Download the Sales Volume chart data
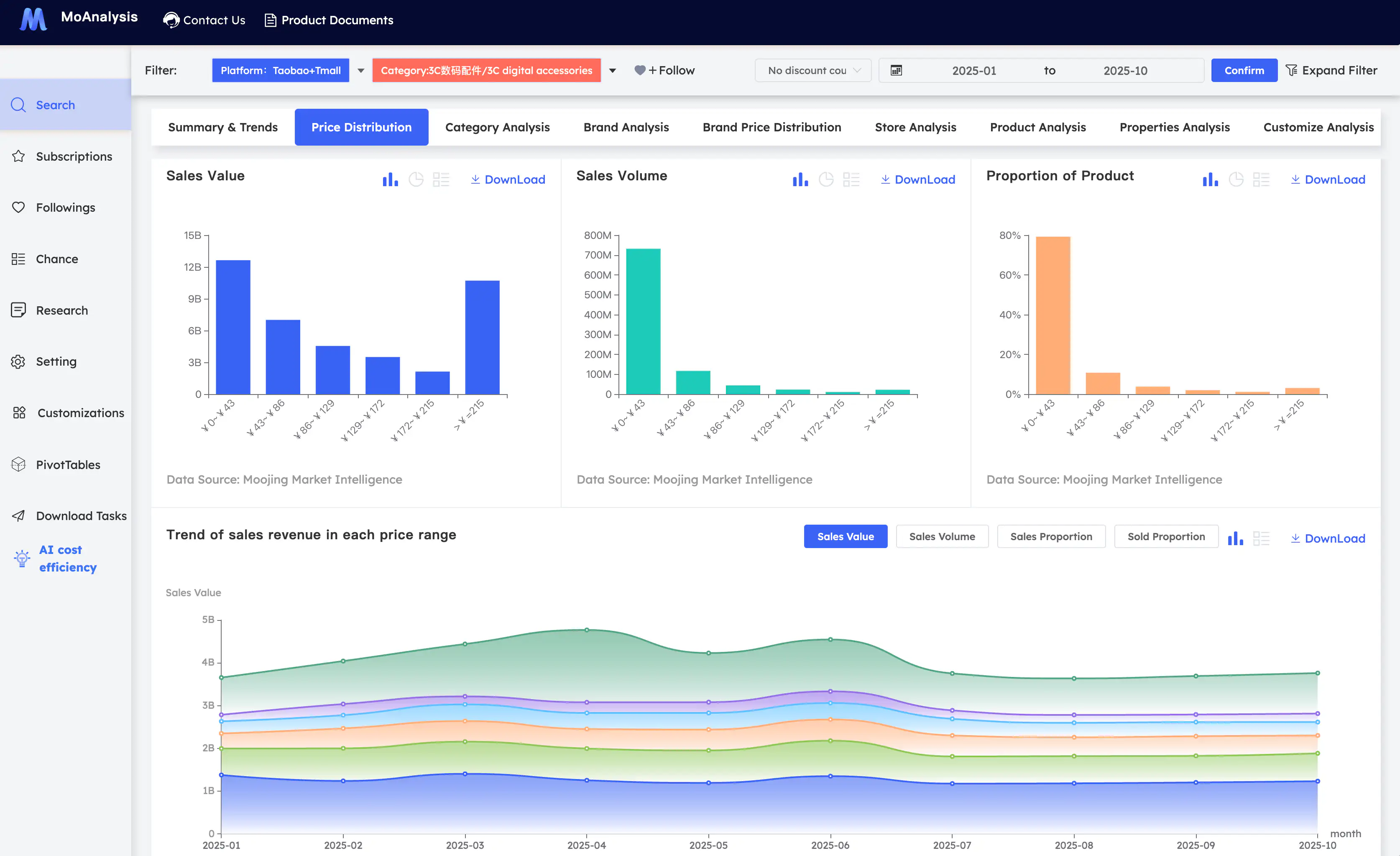The image size is (1400, 856). [917, 179]
